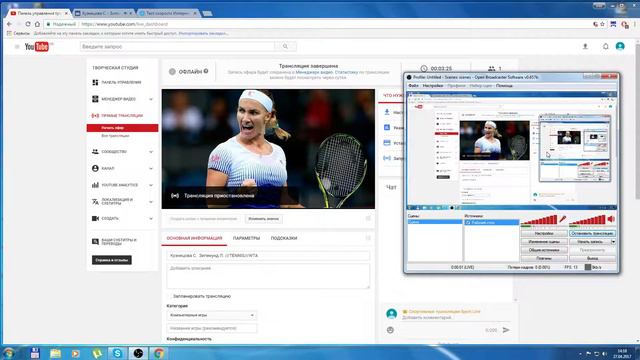Screen dimensions: 640x360
Task: Click the emoji icon in the chat box
Action: coord(390,330)
